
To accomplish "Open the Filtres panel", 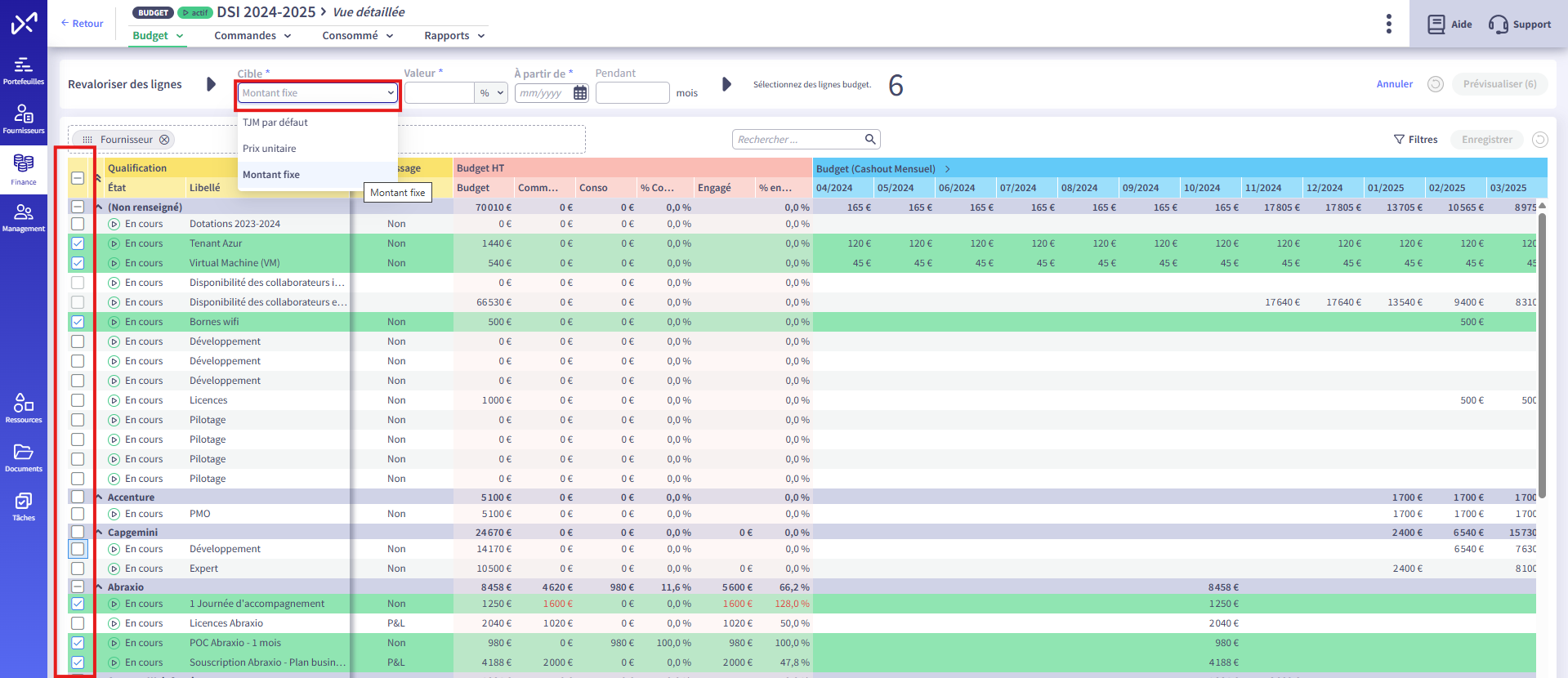I will pyautogui.click(x=1415, y=140).
